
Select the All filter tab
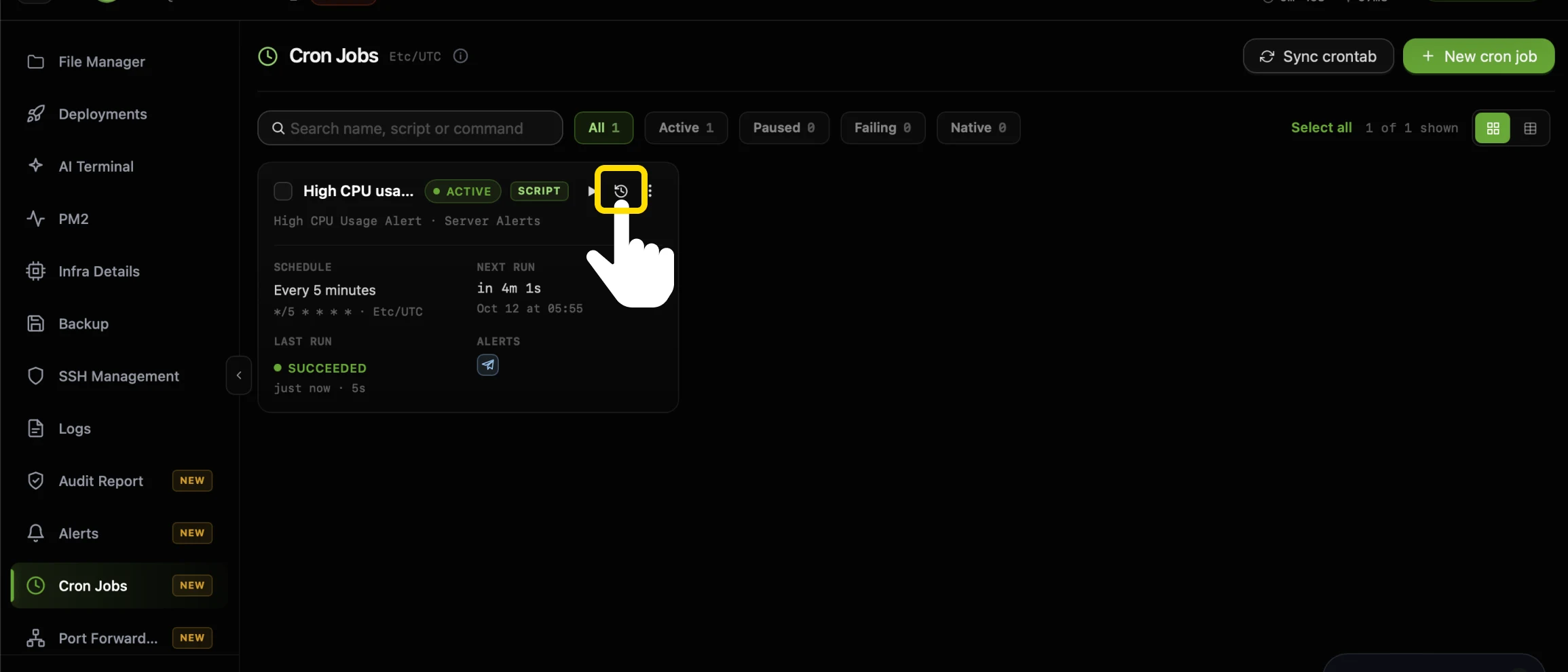point(603,128)
